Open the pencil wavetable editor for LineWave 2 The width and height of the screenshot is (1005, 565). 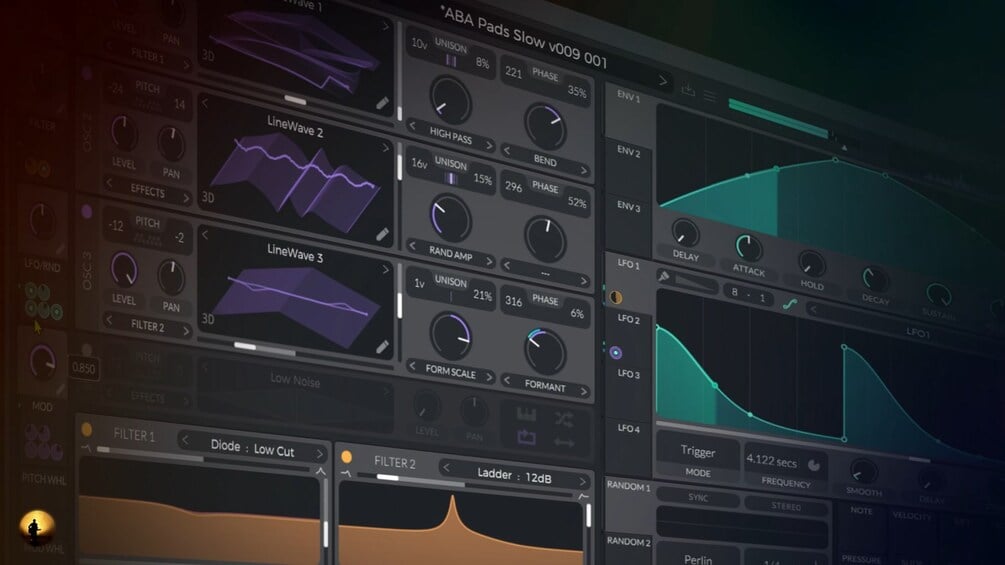click(382, 234)
